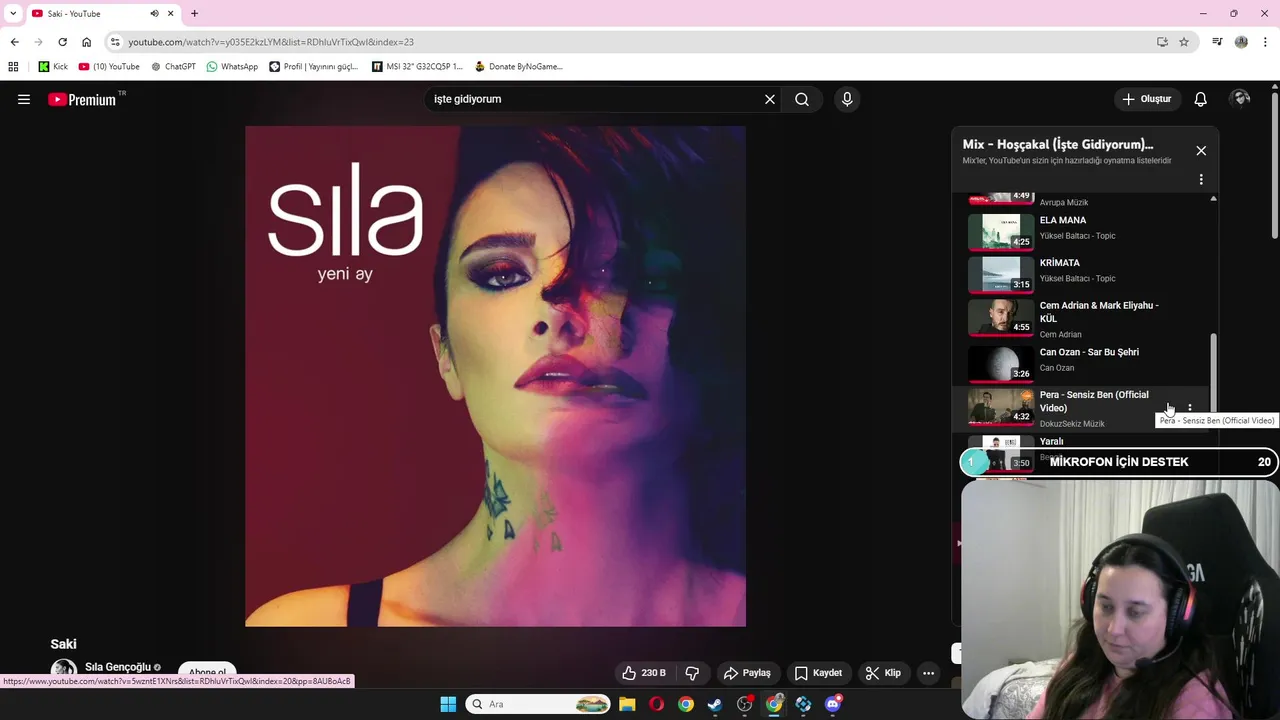Open Opera from the taskbar
This screenshot has width=1280, height=720.
pos(656,704)
